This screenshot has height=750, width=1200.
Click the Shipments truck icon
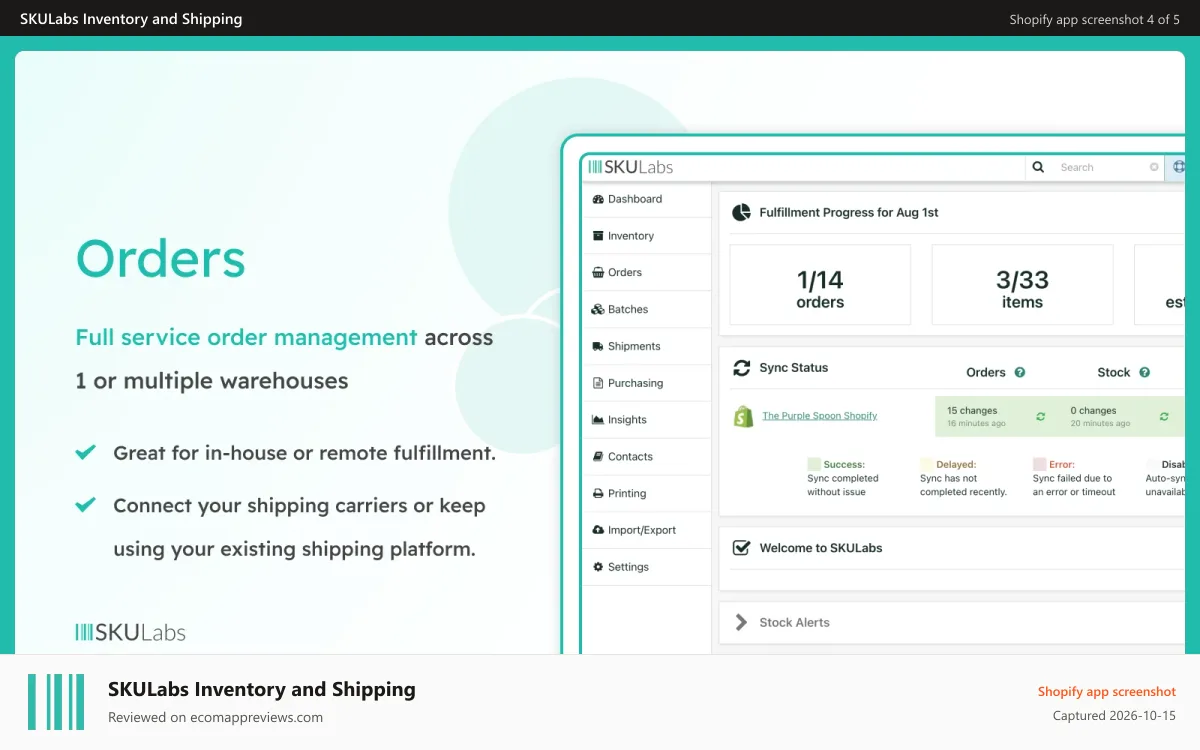598,346
